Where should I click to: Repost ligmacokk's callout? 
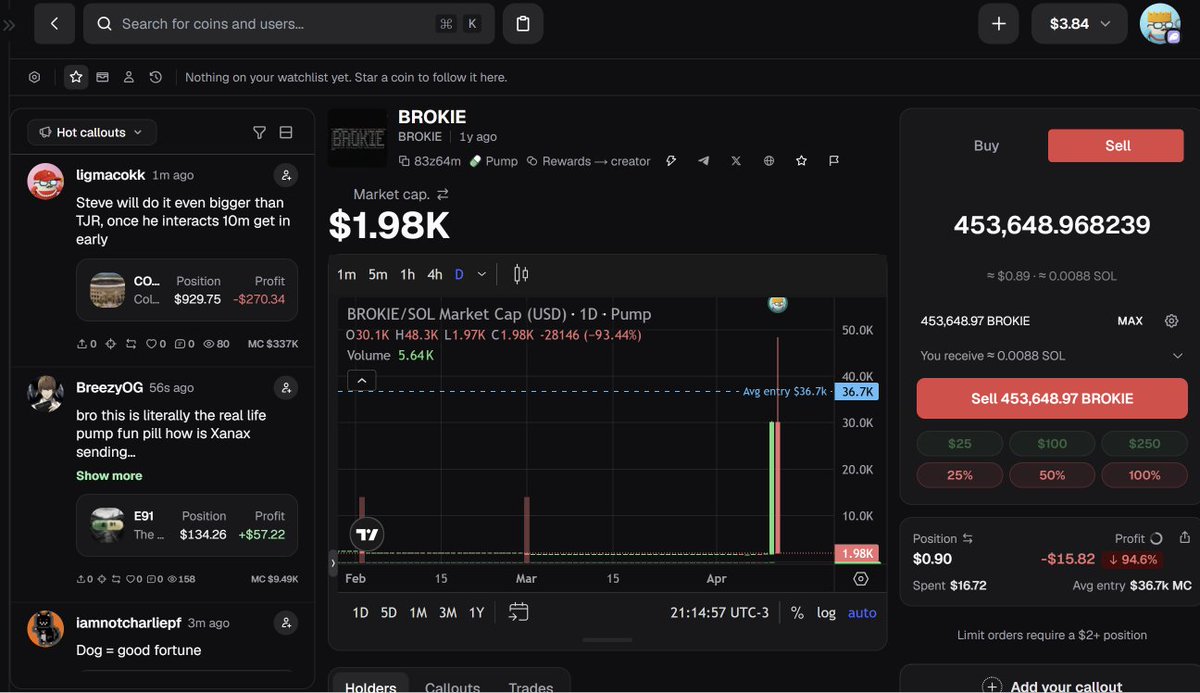point(129,344)
